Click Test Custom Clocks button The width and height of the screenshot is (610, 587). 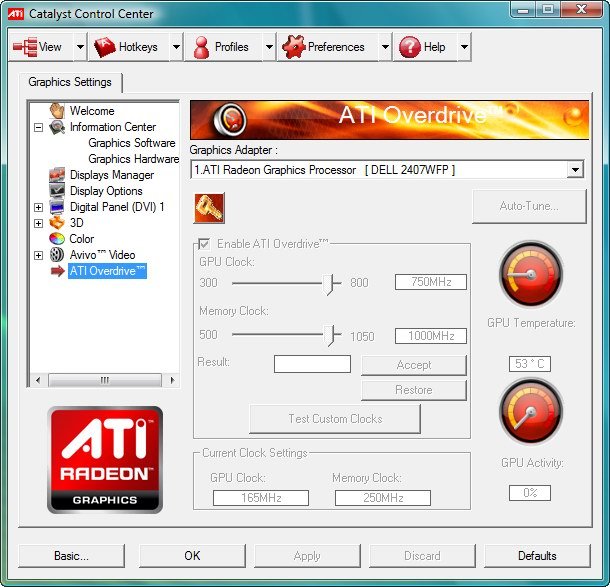pyautogui.click(x=335, y=419)
